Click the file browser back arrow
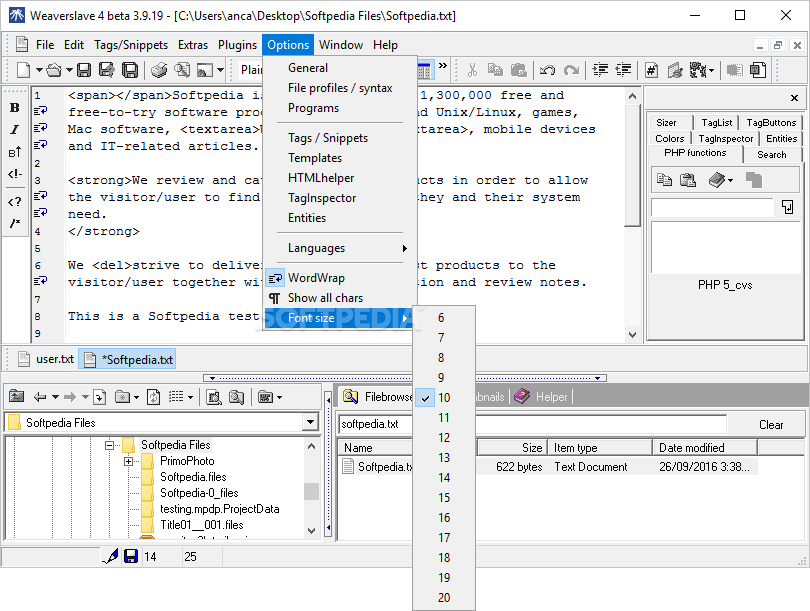 pyautogui.click(x=40, y=397)
